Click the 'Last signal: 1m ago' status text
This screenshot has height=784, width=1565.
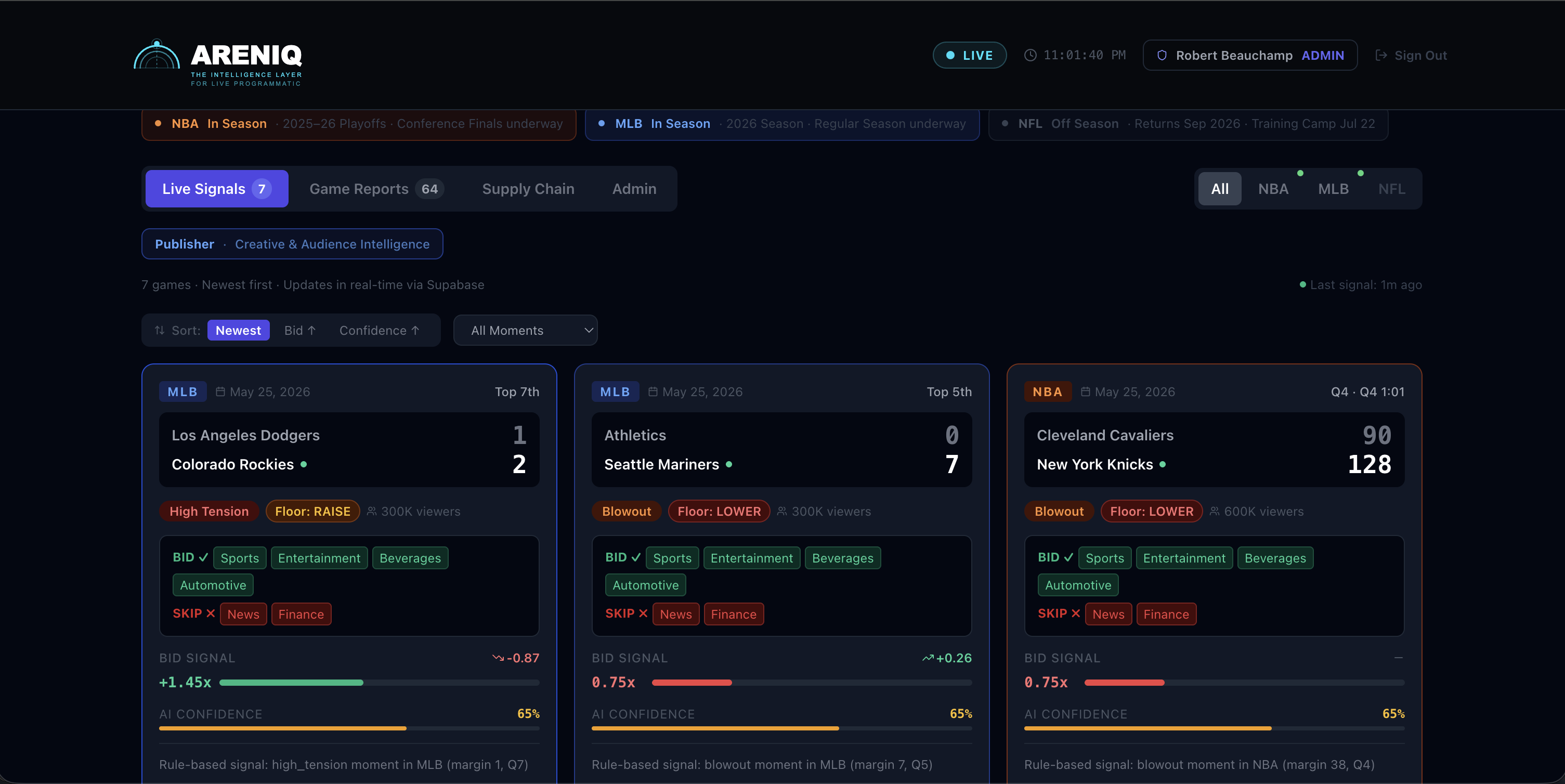[x=1365, y=285]
